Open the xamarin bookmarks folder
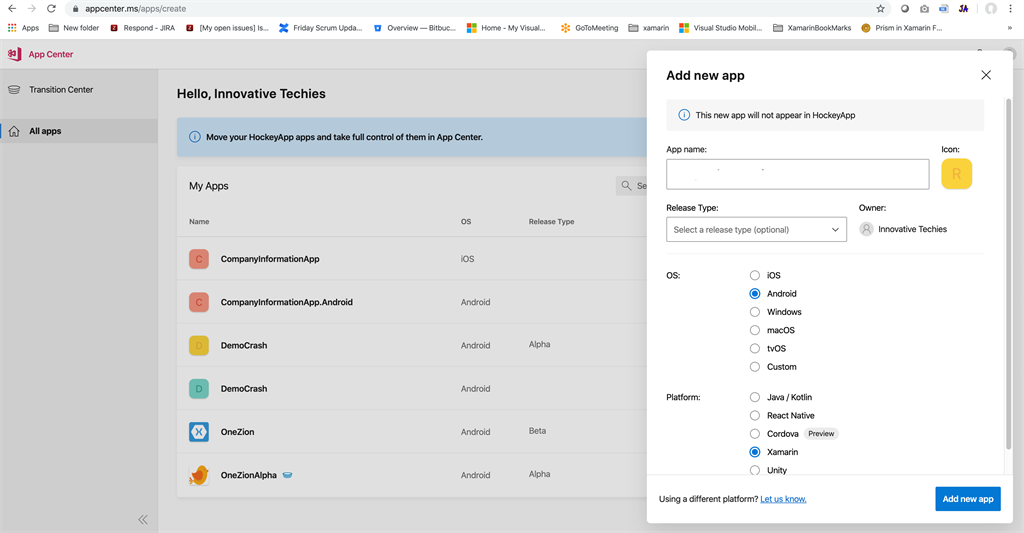The width and height of the screenshot is (1024, 533). [648, 28]
